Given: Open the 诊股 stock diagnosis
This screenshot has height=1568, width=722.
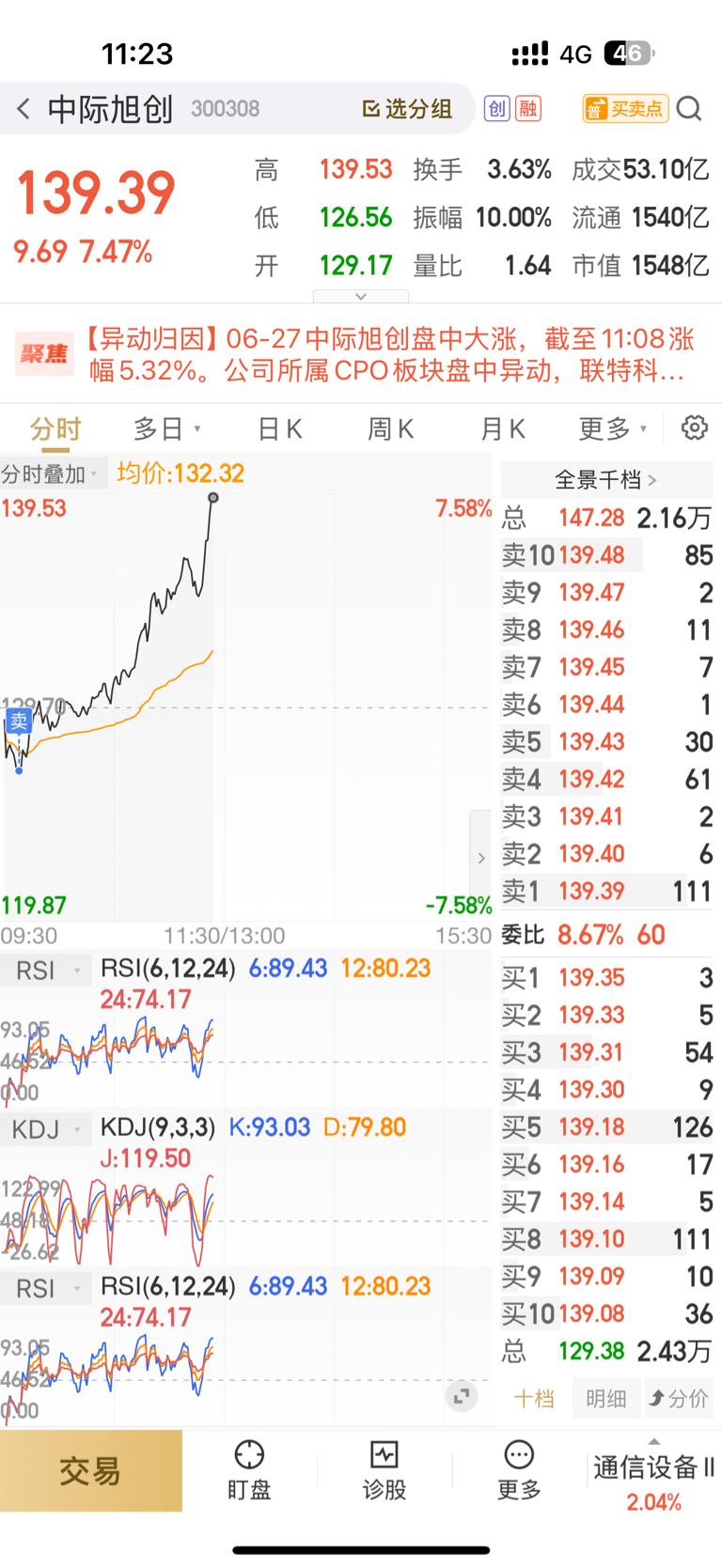Looking at the screenshot, I should (x=385, y=1470).
